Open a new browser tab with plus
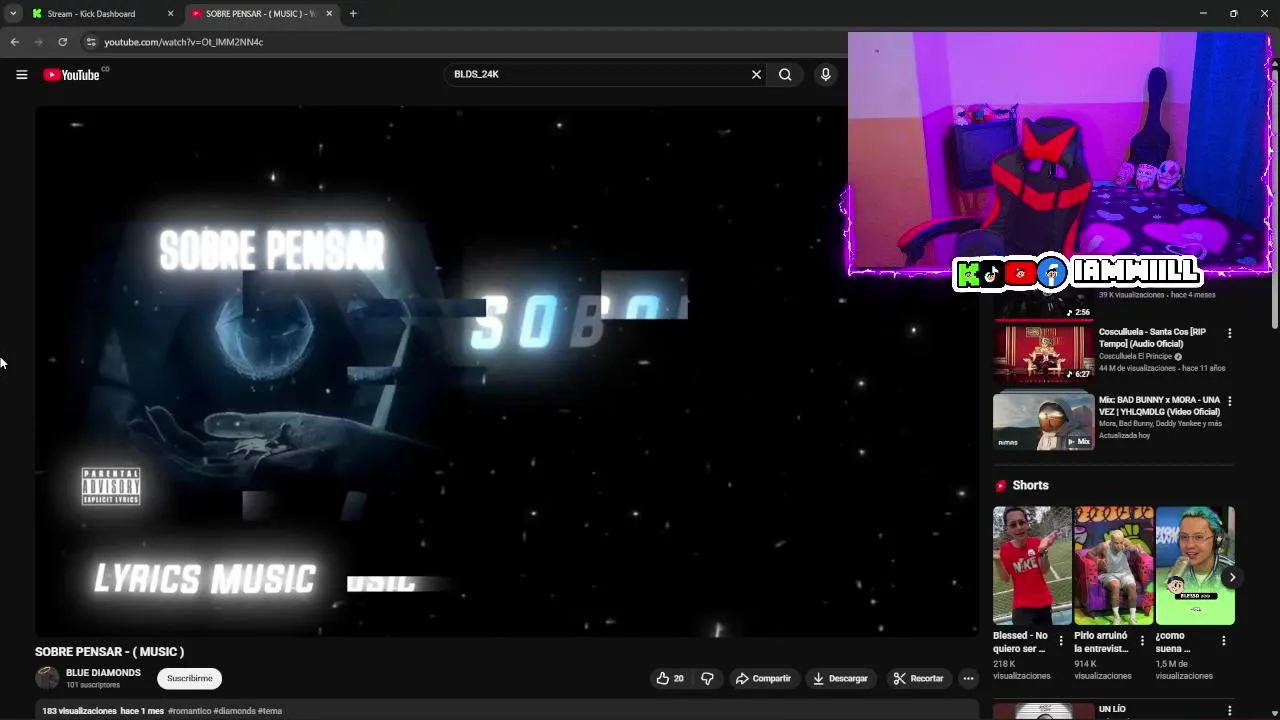This screenshot has width=1280, height=720. point(353,14)
